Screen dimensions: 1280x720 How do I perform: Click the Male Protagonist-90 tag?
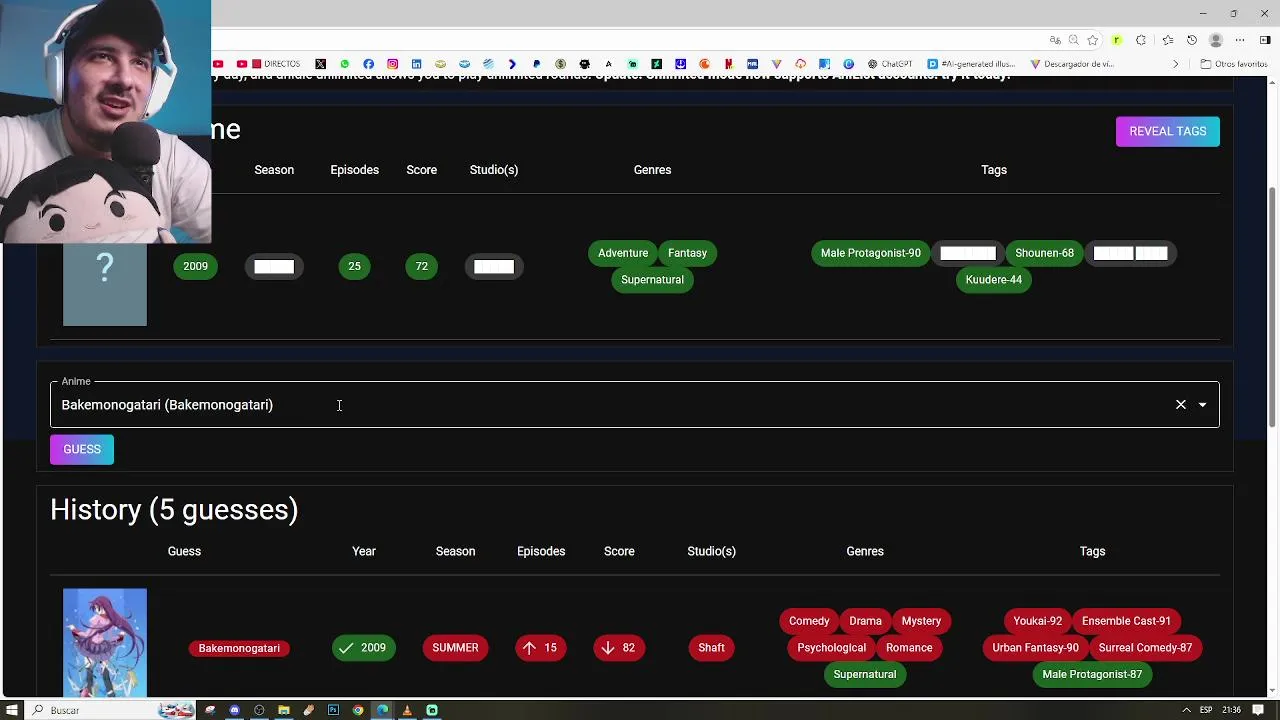point(871,253)
